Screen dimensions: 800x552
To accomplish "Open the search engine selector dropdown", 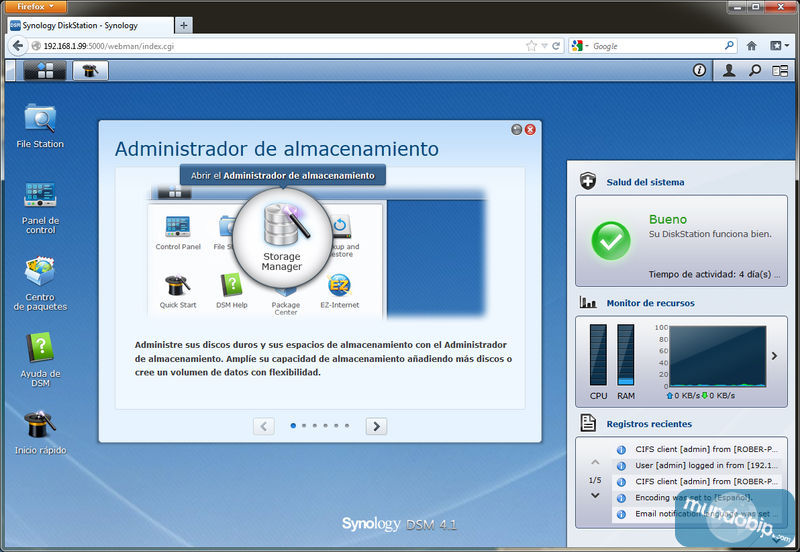I will point(580,46).
